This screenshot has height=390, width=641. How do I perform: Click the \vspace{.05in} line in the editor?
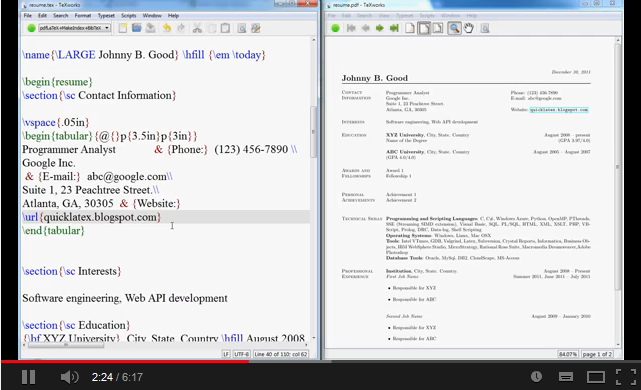click(x=56, y=122)
